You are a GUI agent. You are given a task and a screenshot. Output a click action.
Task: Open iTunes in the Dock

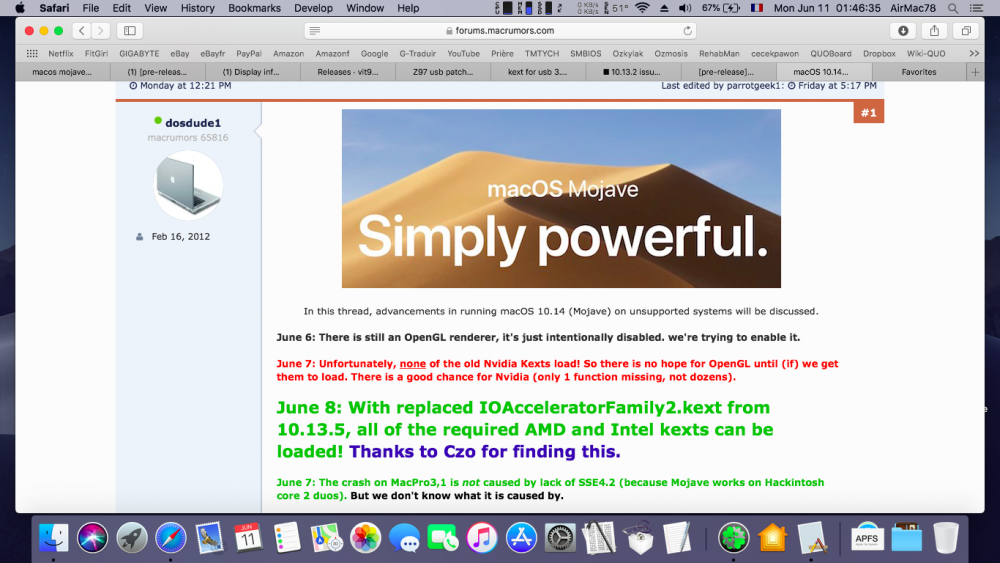point(482,537)
